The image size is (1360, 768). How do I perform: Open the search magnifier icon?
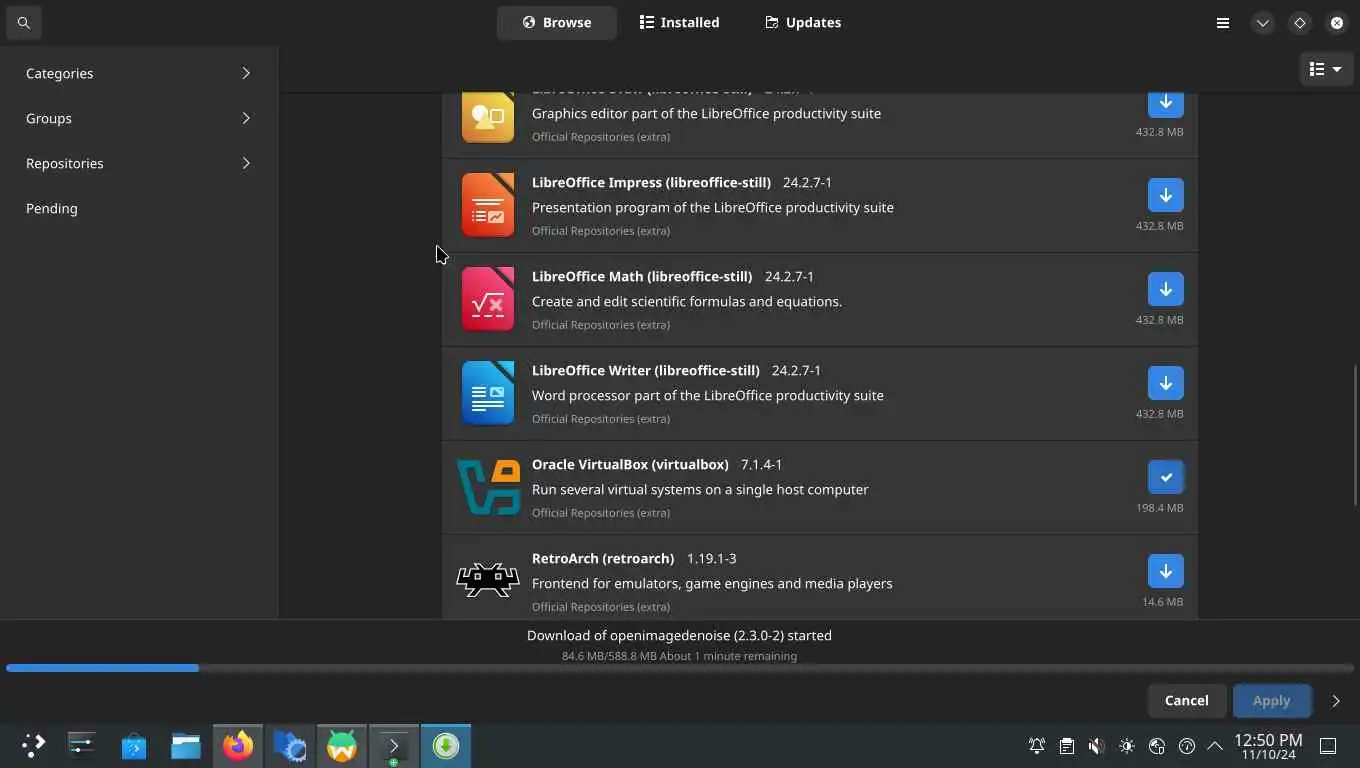24,22
